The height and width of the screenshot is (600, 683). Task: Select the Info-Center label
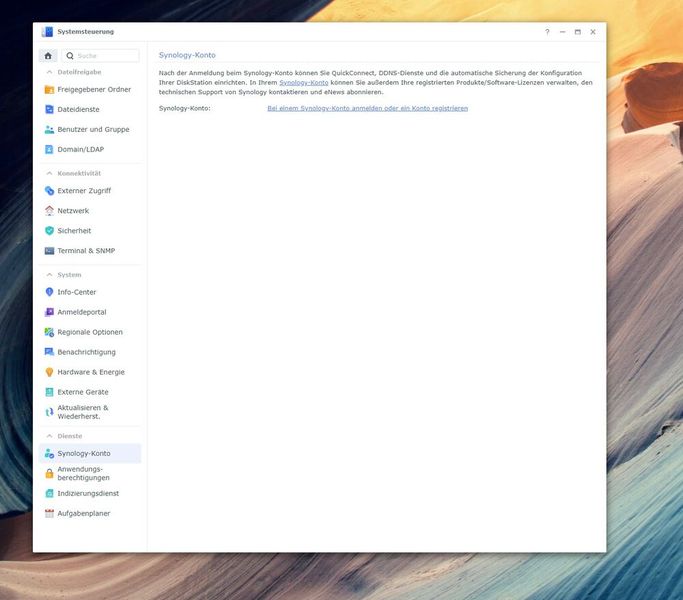[x=77, y=292]
